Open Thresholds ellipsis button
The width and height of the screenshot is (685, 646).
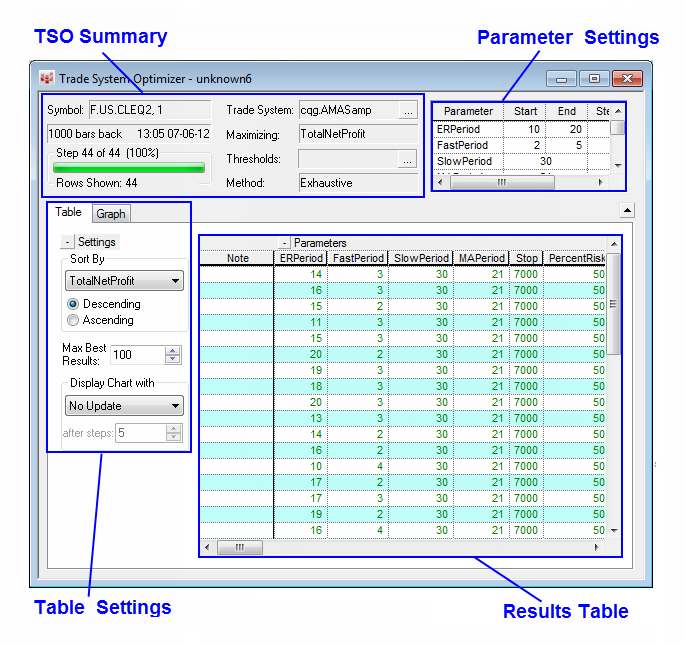pyautogui.click(x=407, y=159)
